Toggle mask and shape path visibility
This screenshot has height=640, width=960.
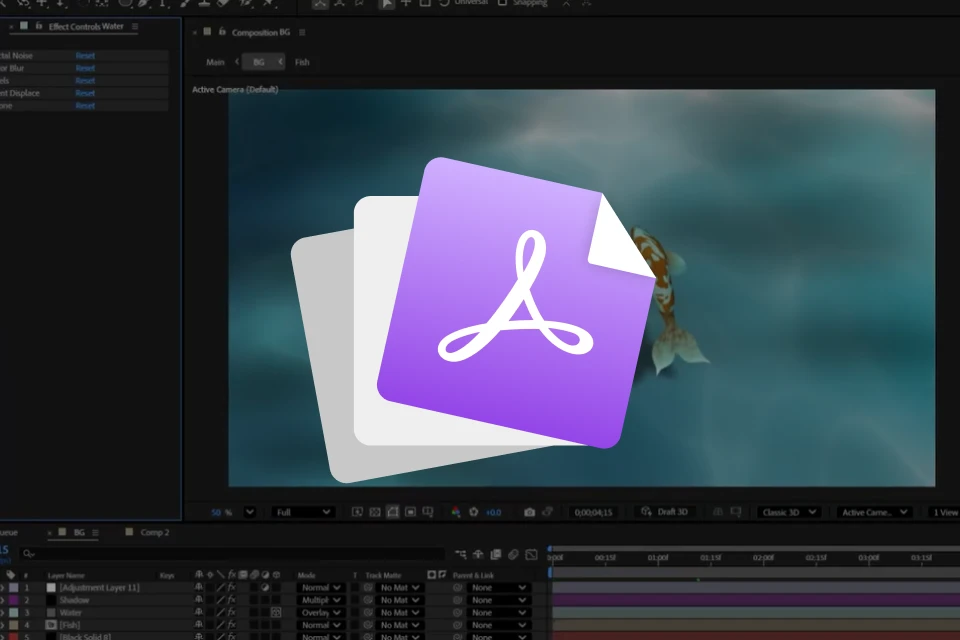(x=392, y=512)
